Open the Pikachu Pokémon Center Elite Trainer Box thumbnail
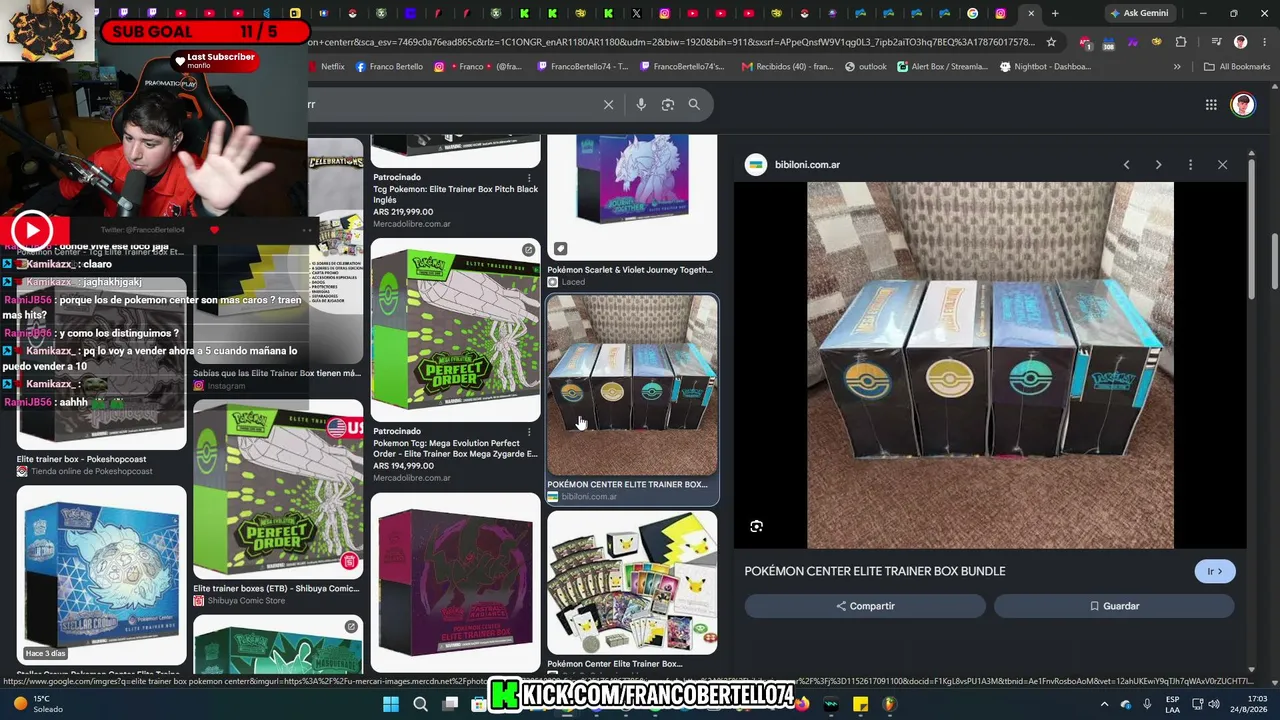The image size is (1280, 720). (632, 583)
